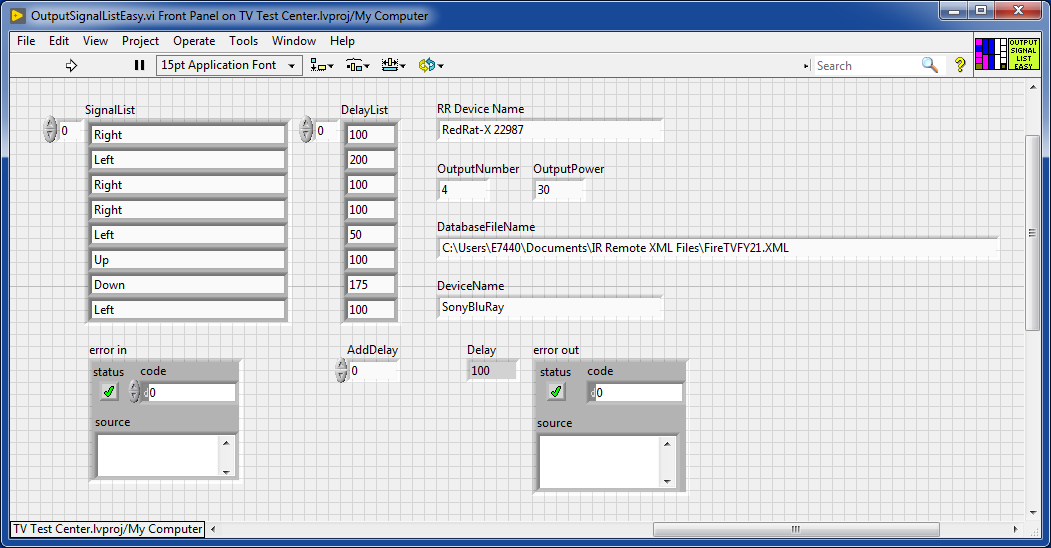This screenshot has width=1051, height=548.
Task: Click the RR Device Name field
Action: (550, 130)
